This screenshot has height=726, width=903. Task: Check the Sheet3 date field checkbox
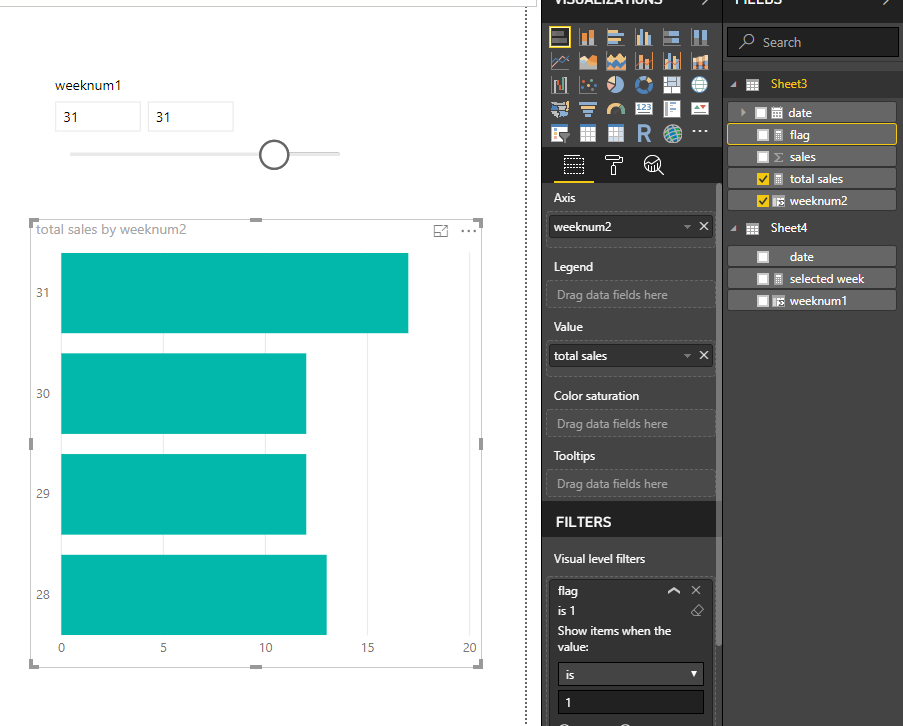click(x=761, y=113)
